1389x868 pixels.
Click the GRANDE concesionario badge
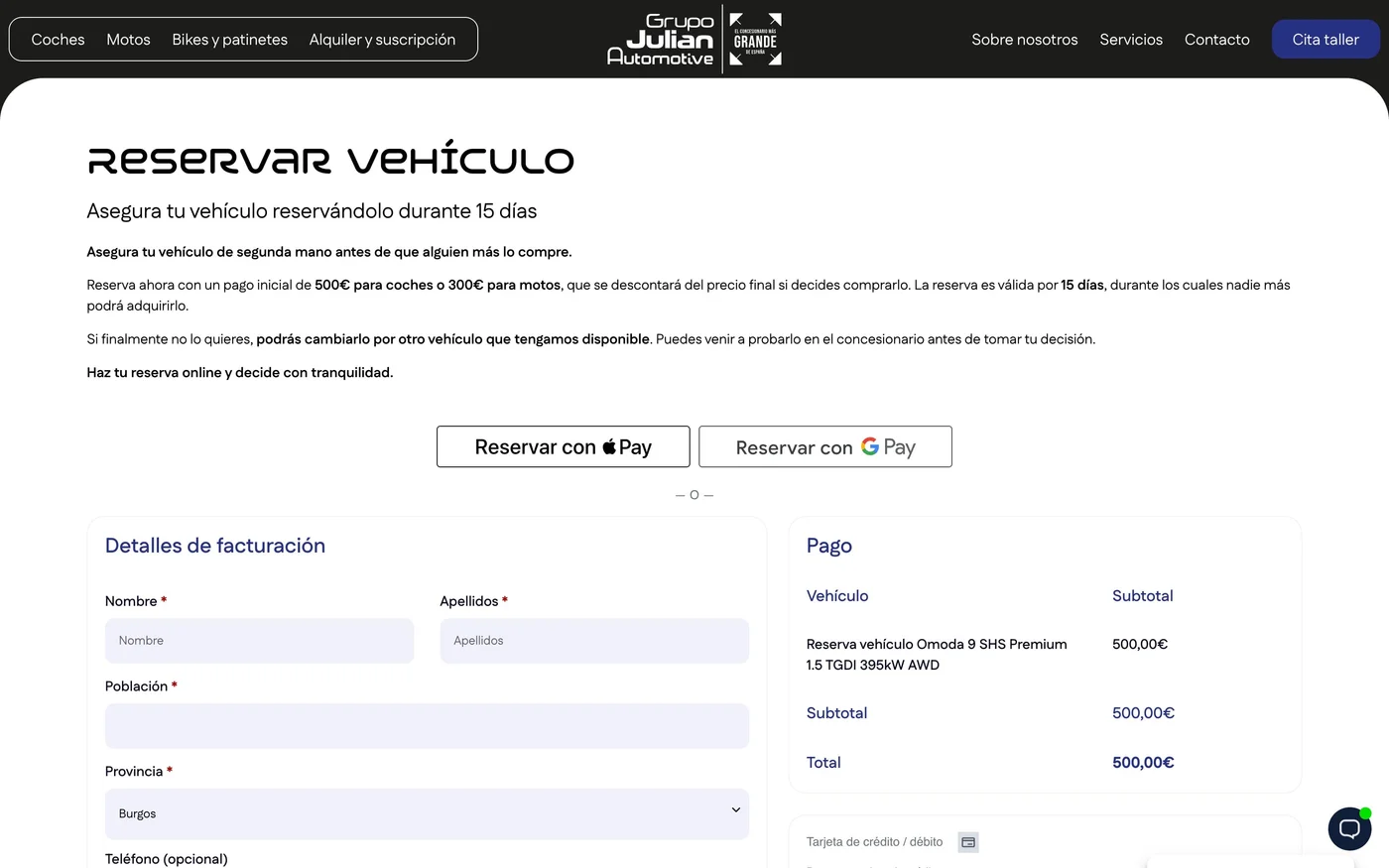(755, 40)
